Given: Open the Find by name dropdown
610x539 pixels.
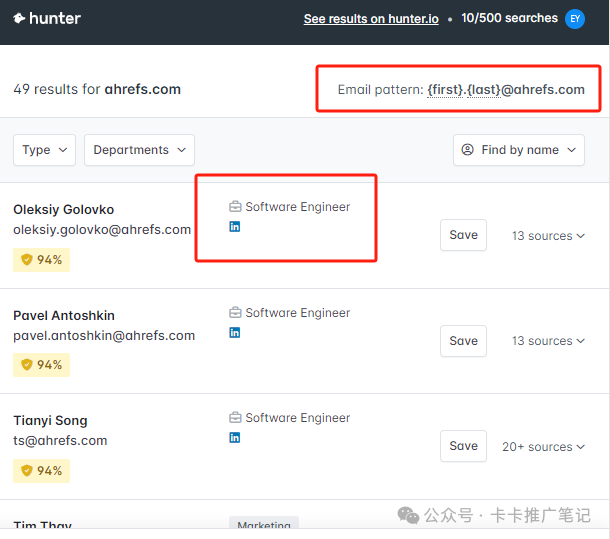Looking at the screenshot, I should click(x=519, y=150).
